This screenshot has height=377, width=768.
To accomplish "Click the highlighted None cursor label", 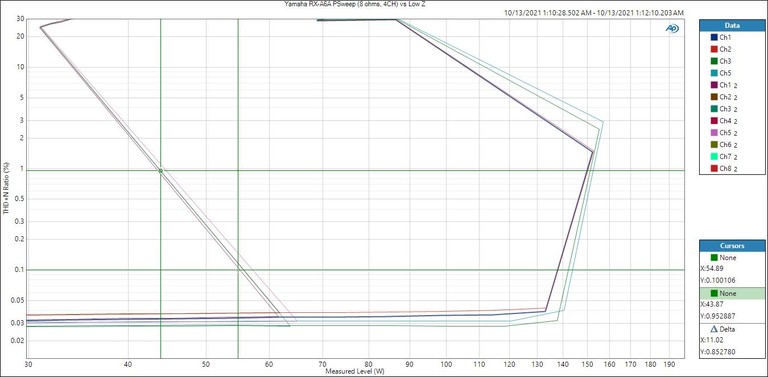I will [x=728, y=293].
